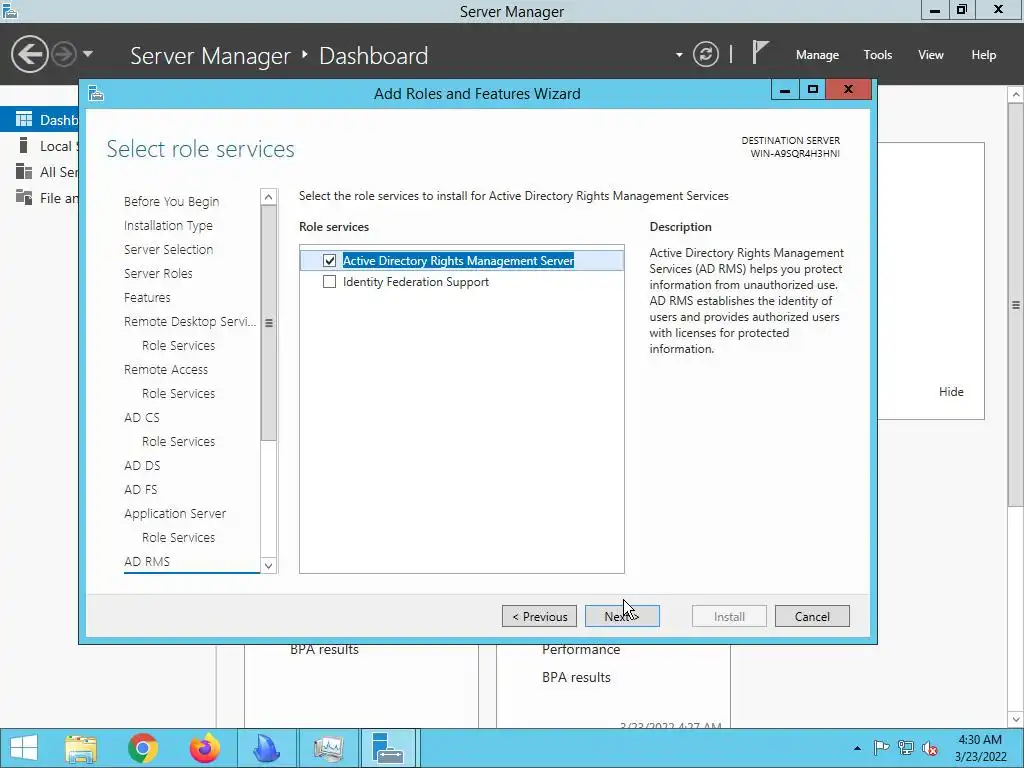Click wizard steps scrollbar up arrow
The image size is (1024, 768).
268,197
